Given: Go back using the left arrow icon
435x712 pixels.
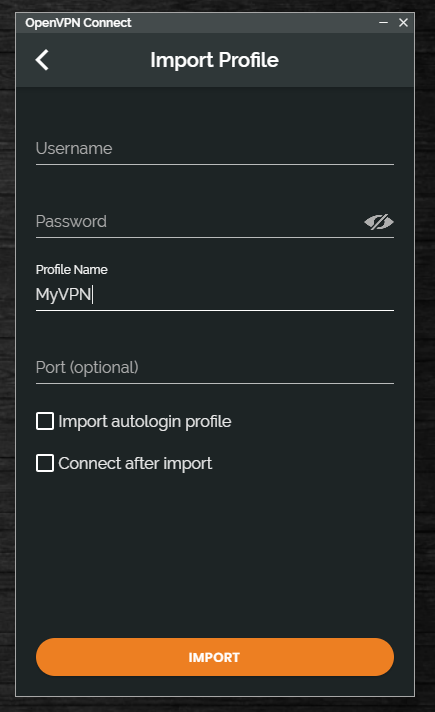Looking at the screenshot, I should (x=42, y=60).
